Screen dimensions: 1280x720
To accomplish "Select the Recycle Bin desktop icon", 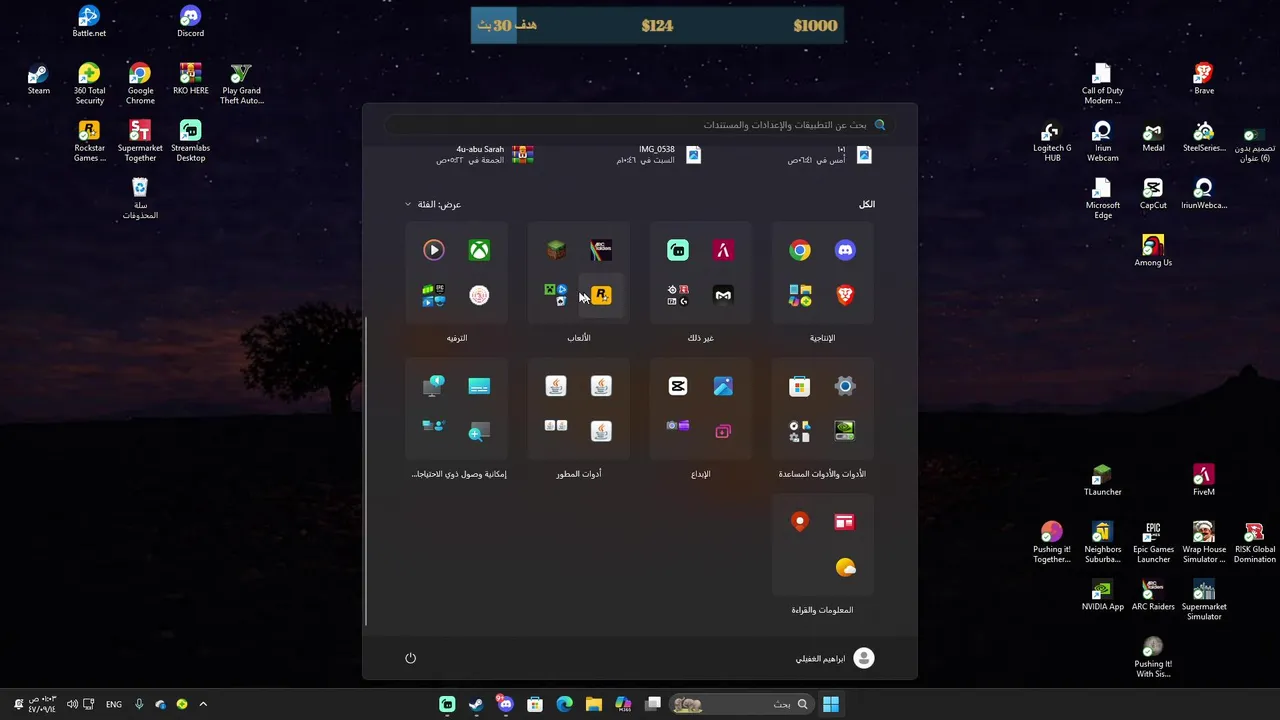I will click(x=140, y=198).
